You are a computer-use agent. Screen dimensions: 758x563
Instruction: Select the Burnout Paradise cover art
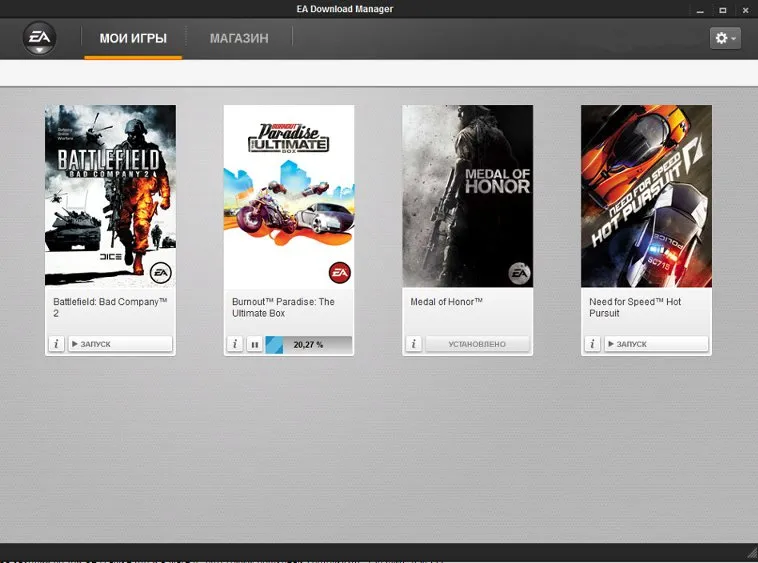click(x=289, y=196)
